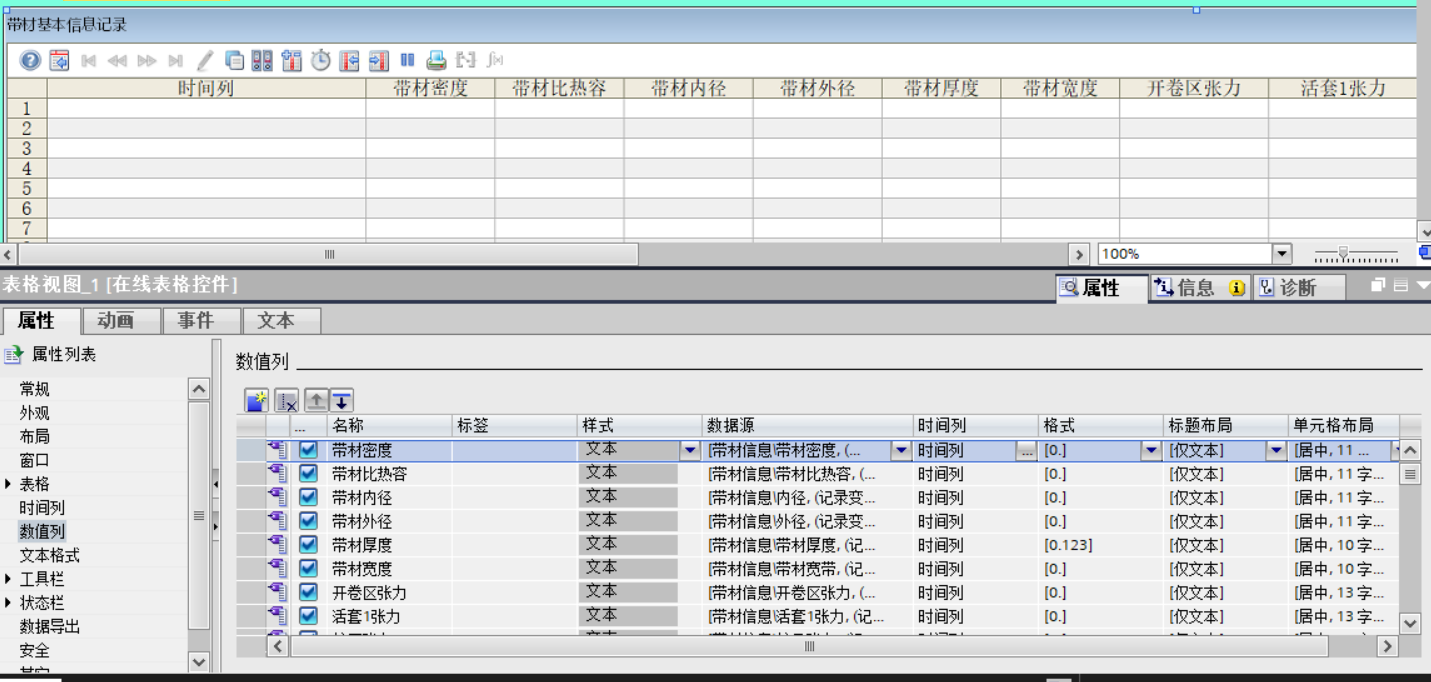Click the delete column icon

tap(286, 402)
